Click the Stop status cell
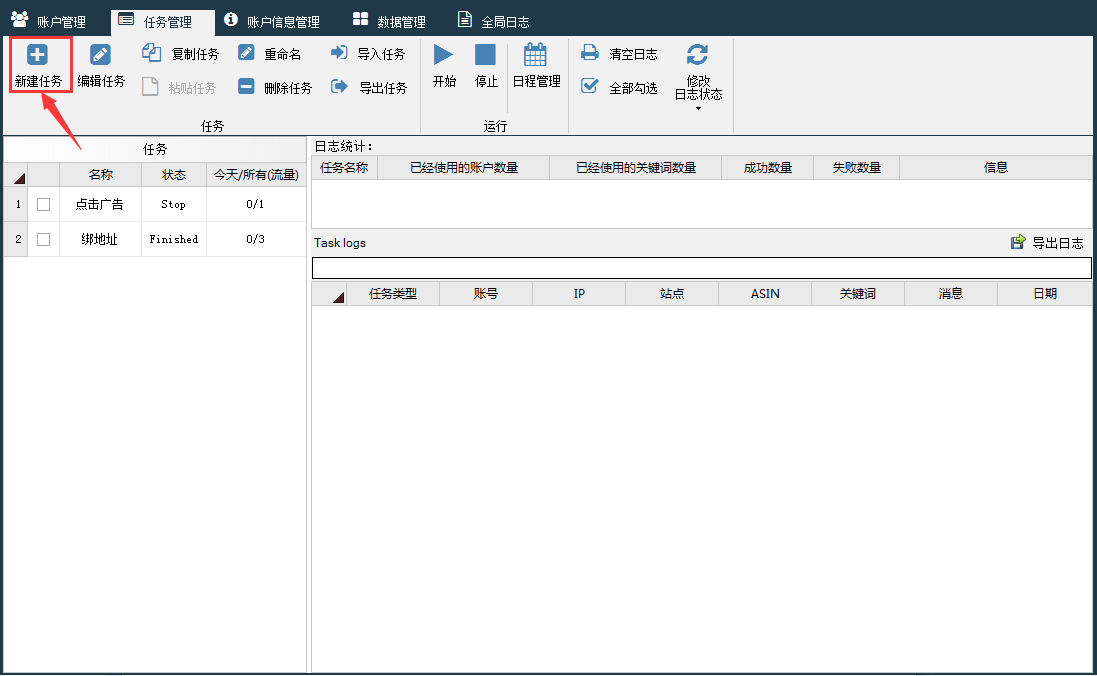Image resolution: width=1097 pixels, height=676 pixels. pos(174,204)
